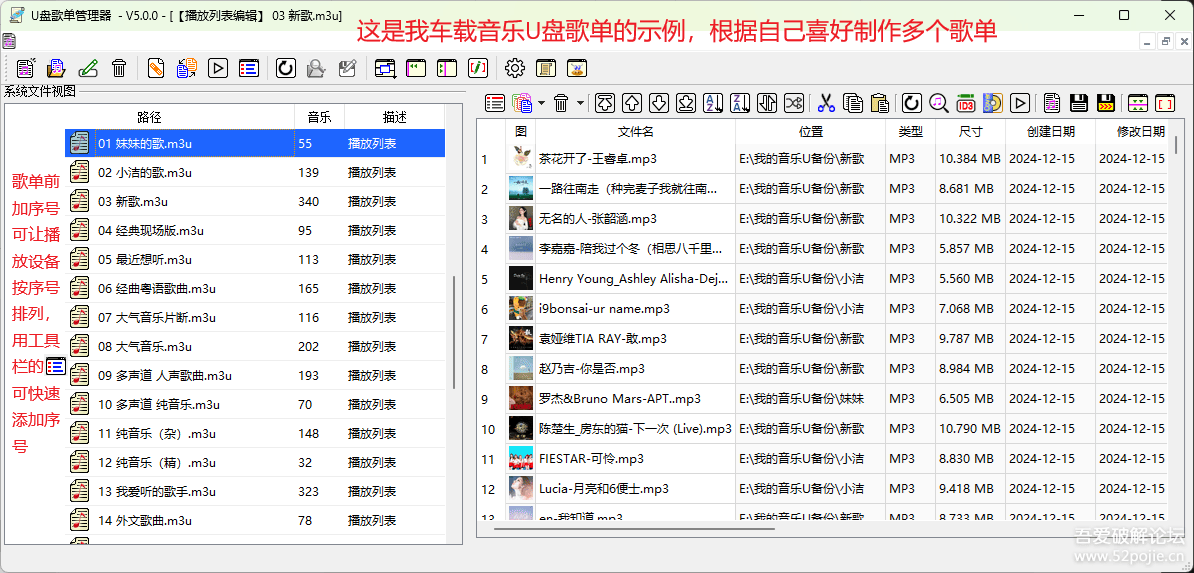Screen dimensions: 1194x573
Task: Click the add-serial-number list icon
Action: (x=248, y=68)
